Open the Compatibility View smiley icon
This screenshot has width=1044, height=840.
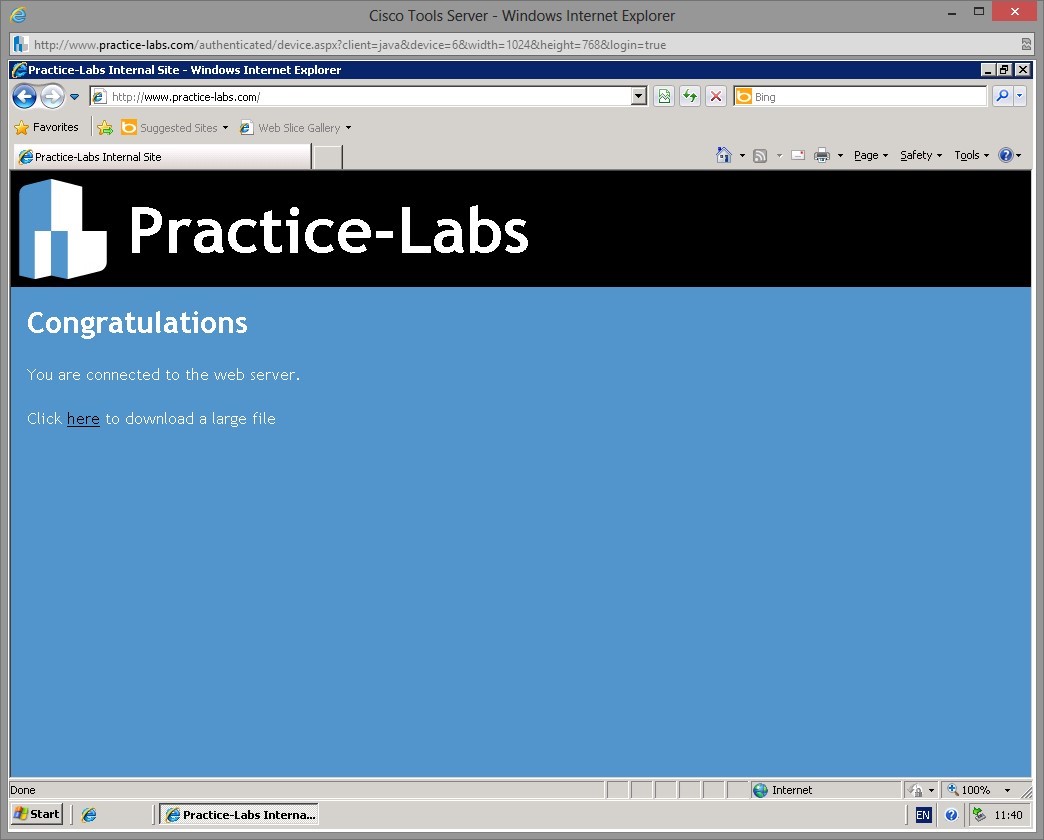pos(665,96)
